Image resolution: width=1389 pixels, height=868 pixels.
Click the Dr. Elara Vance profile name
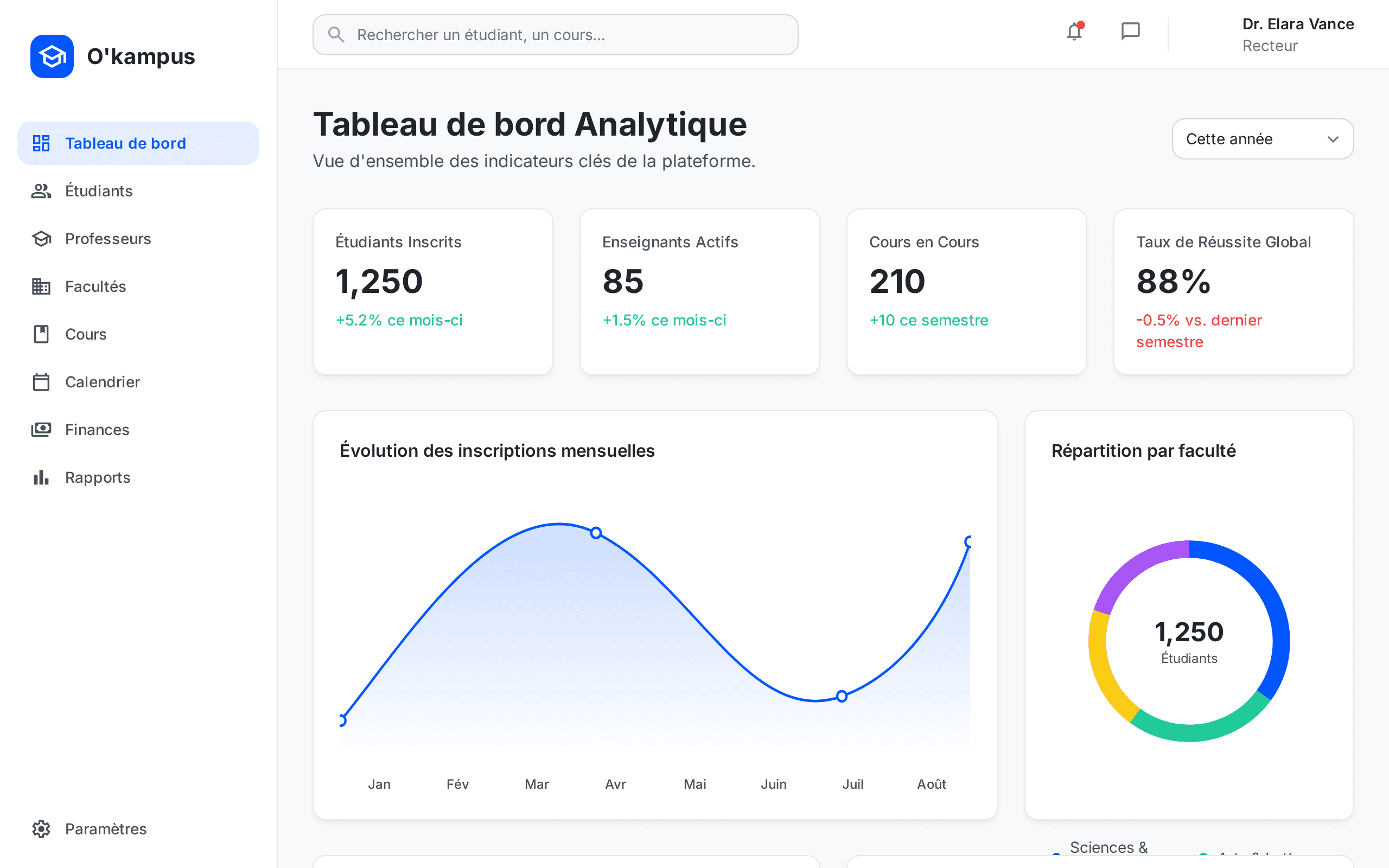pyautogui.click(x=1298, y=24)
